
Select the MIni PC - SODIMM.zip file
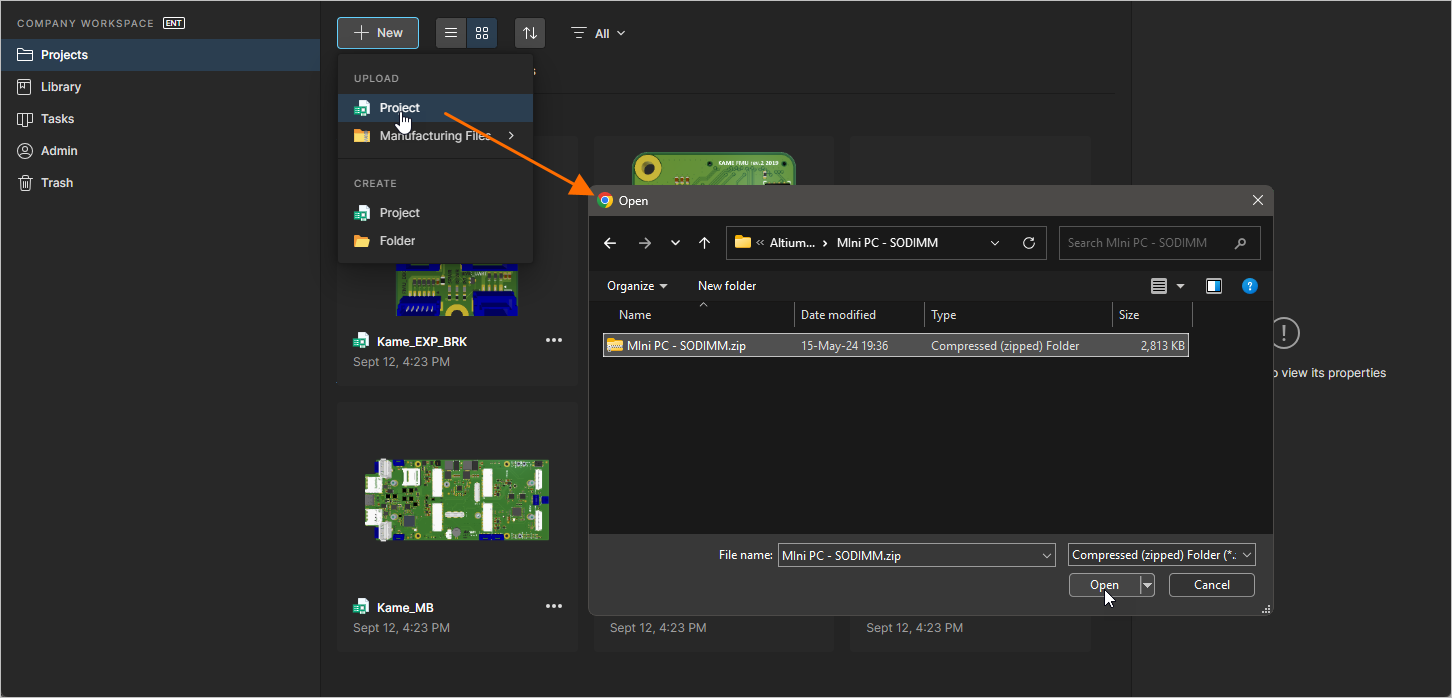point(686,346)
